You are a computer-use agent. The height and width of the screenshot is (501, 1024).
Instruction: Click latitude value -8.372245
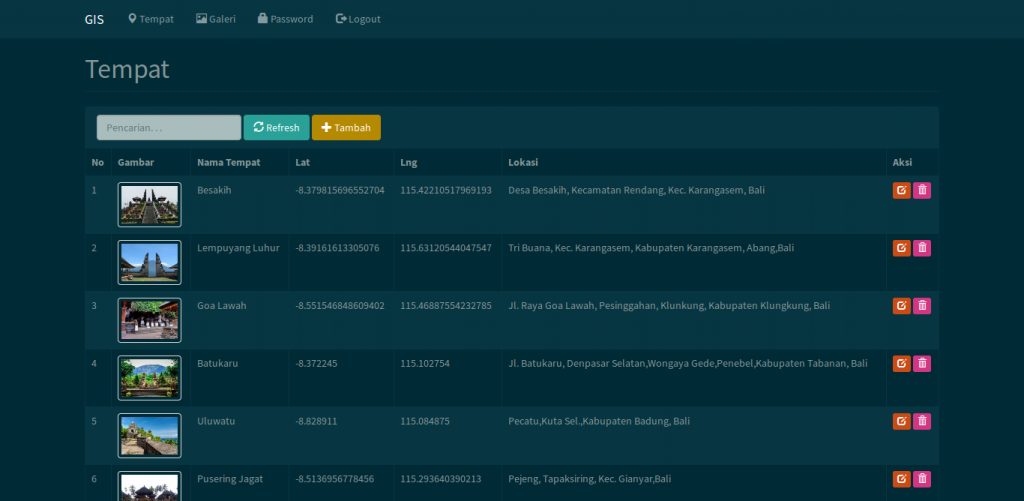click(x=316, y=363)
